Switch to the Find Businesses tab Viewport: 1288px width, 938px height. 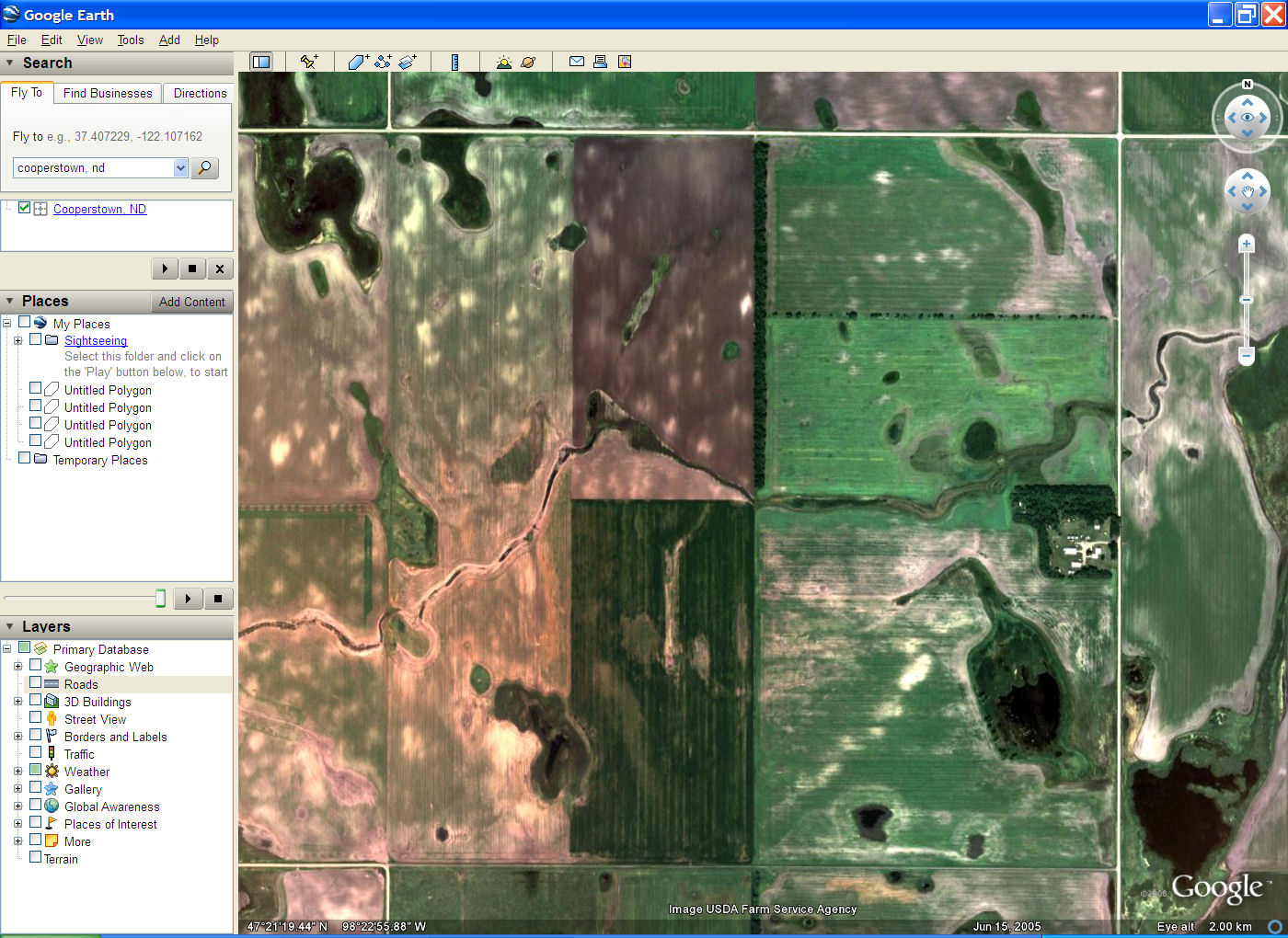108,93
